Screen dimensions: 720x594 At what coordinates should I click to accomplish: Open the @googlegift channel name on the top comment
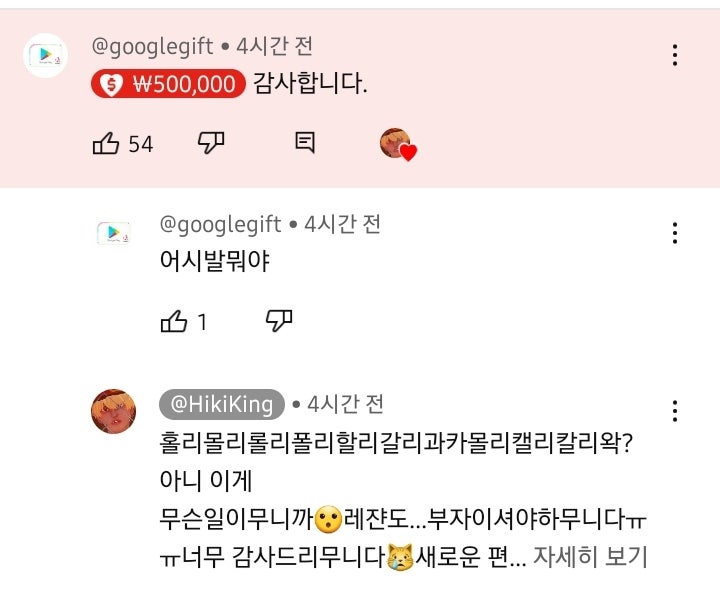(x=152, y=46)
